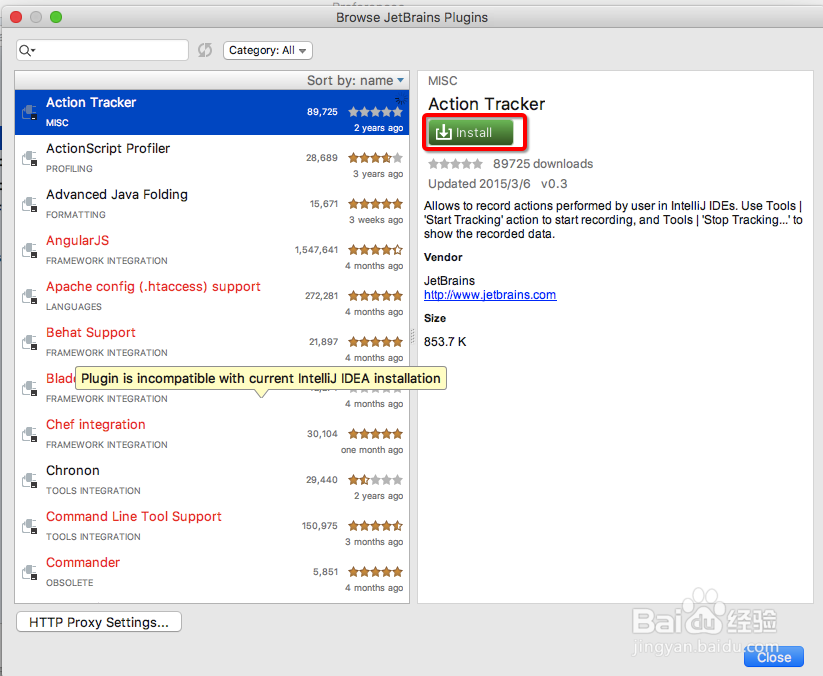Click the plugin icon beside Advanced Java Folding
The height and width of the screenshot is (676, 823).
30,204
